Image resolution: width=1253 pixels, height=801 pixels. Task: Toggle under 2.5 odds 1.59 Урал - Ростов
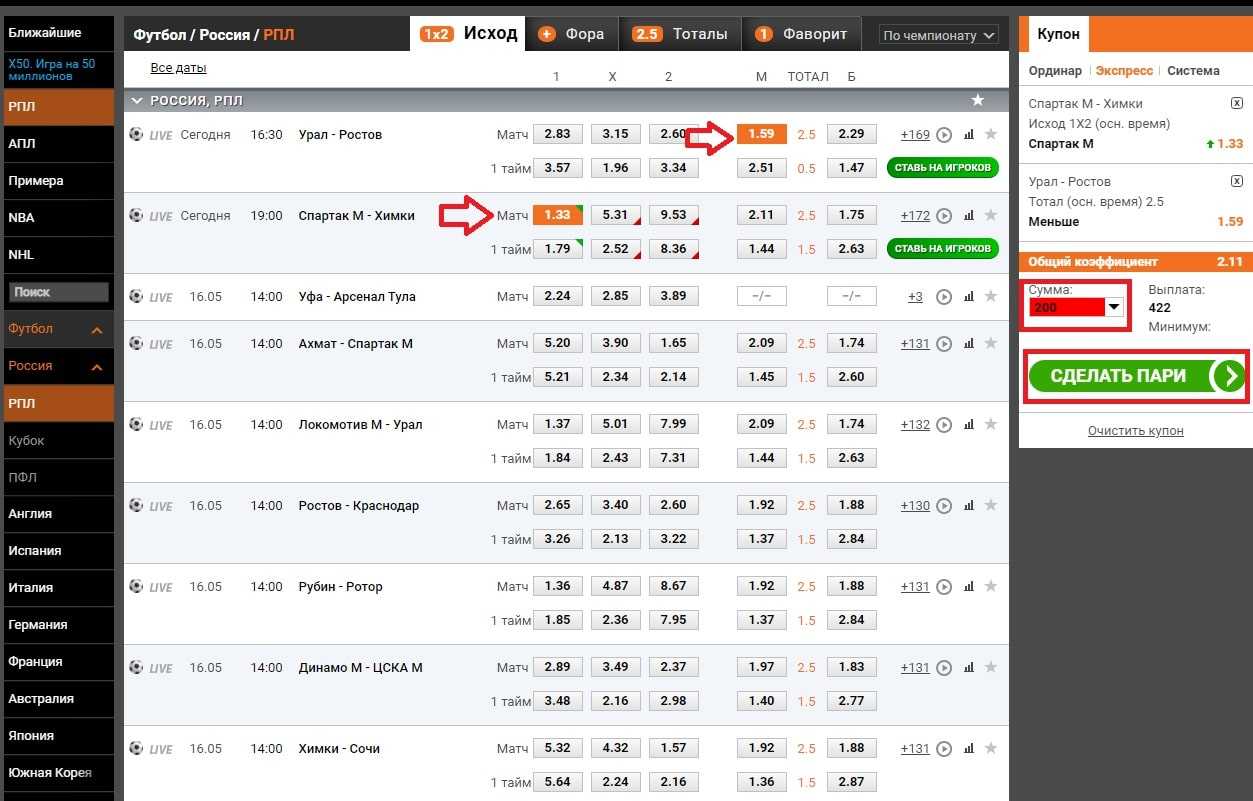tap(762, 134)
